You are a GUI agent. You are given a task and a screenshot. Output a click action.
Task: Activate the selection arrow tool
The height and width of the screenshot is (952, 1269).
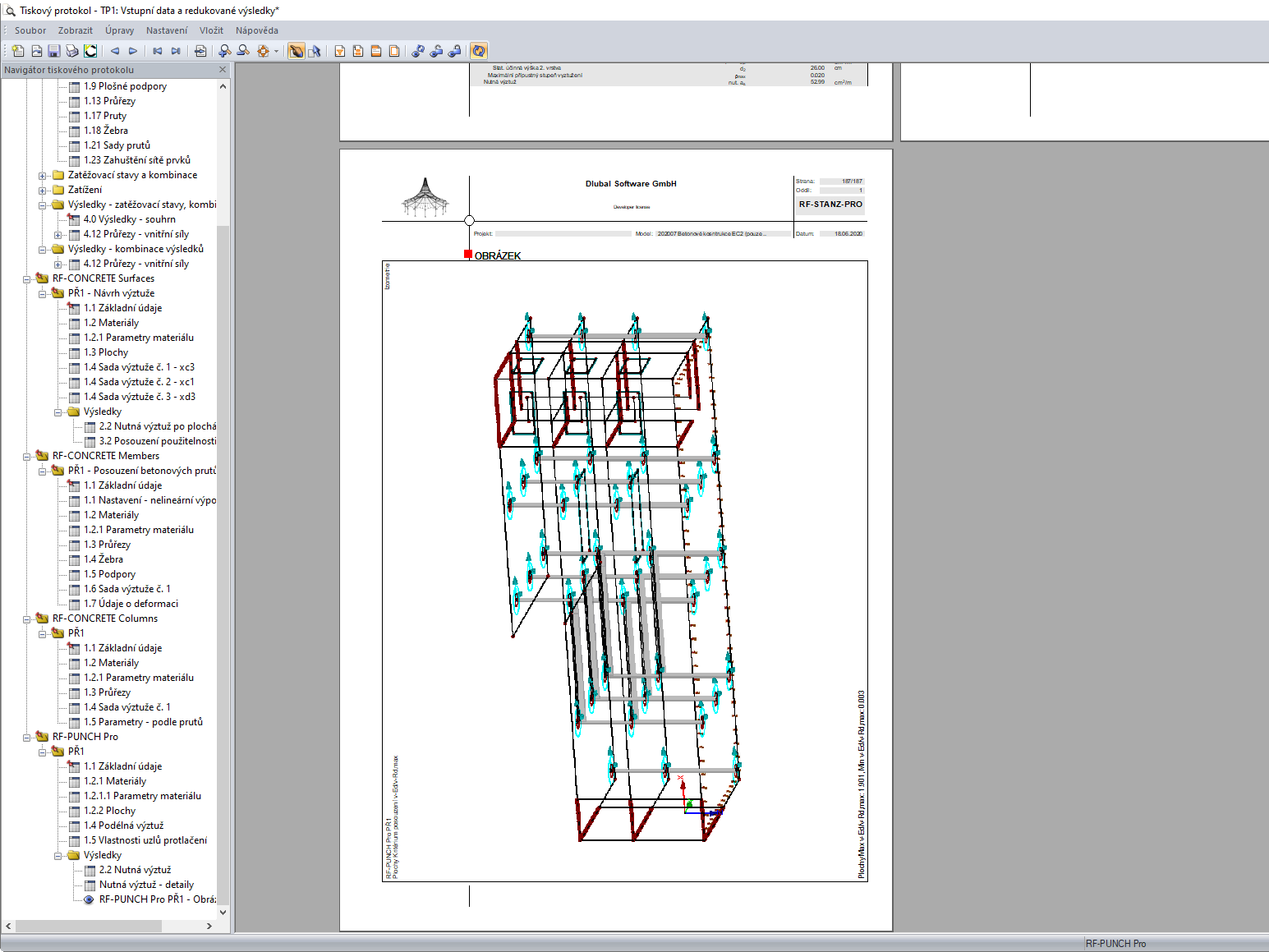click(316, 50)
